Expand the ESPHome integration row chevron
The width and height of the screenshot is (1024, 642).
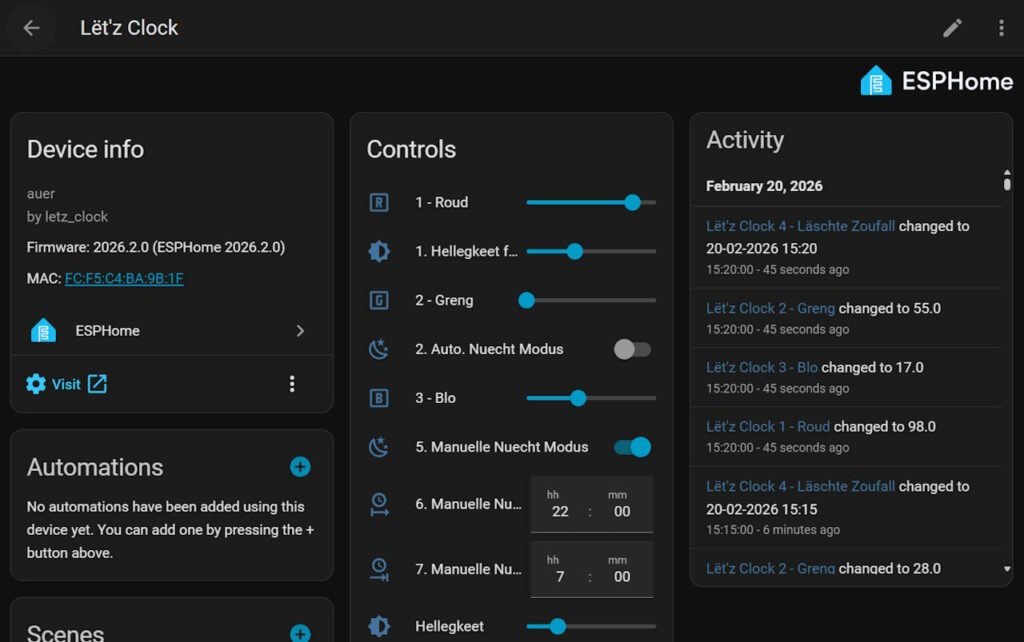click(300, 331)
